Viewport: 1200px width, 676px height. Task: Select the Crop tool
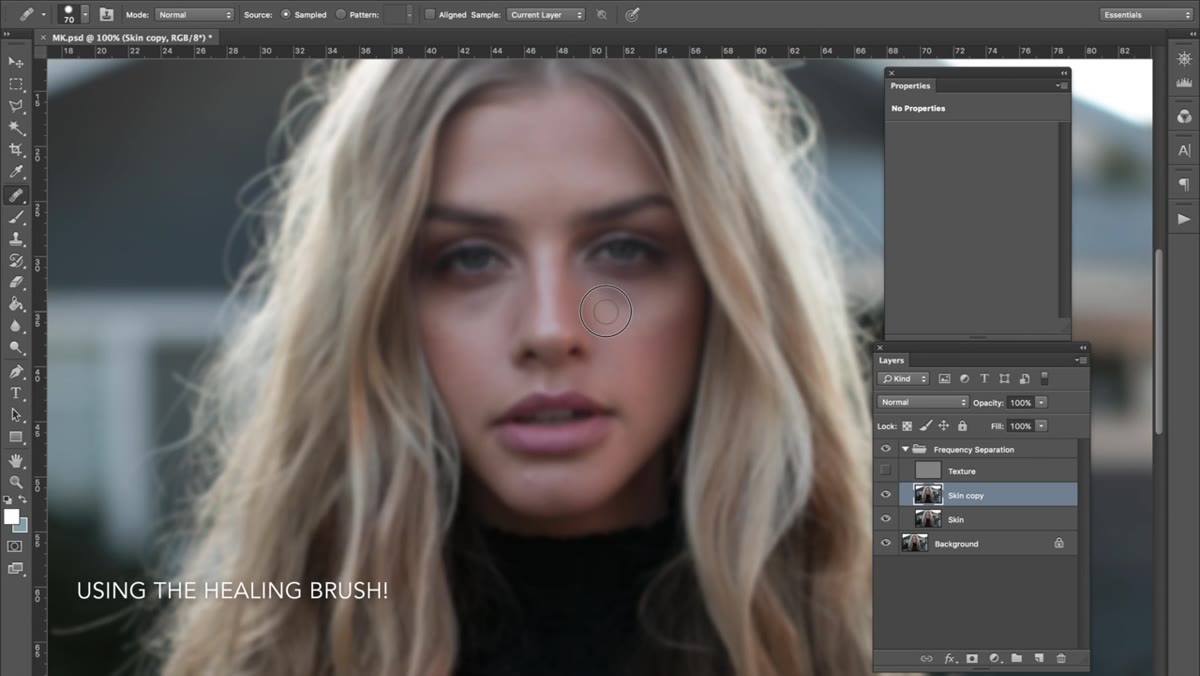16,150
